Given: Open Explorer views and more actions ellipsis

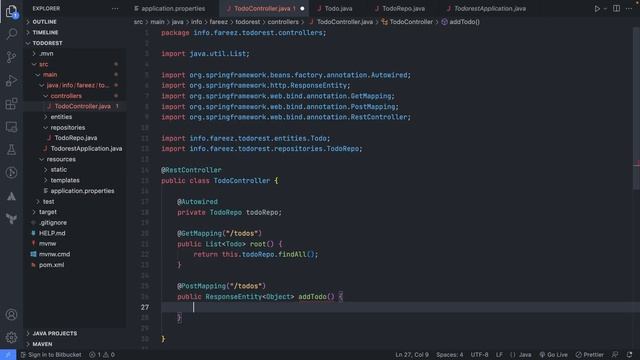Looking at the screenshot, I should point(115,9).
